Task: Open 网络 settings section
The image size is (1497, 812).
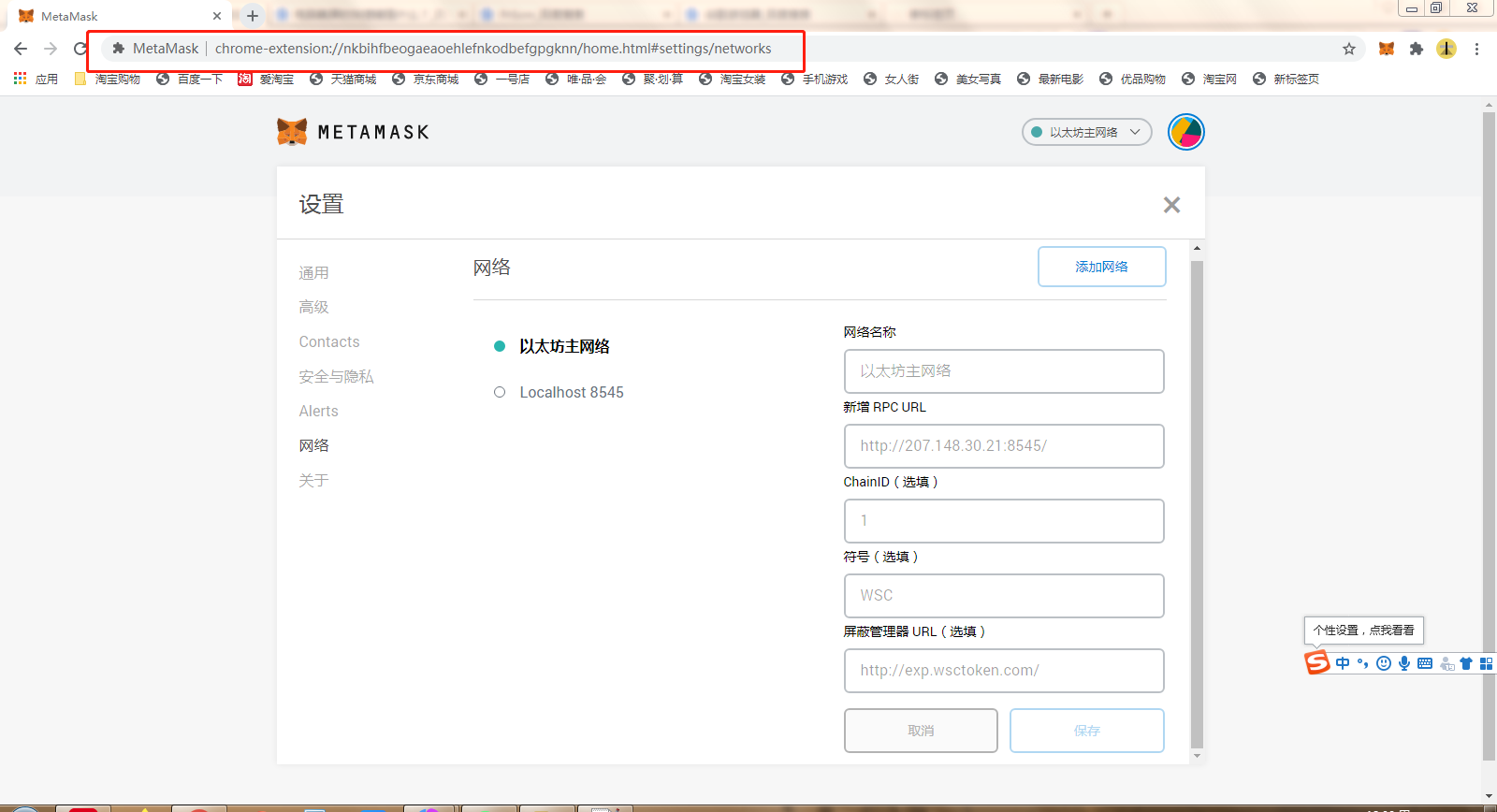Action: pyautogui.click(x=313, y=445)
